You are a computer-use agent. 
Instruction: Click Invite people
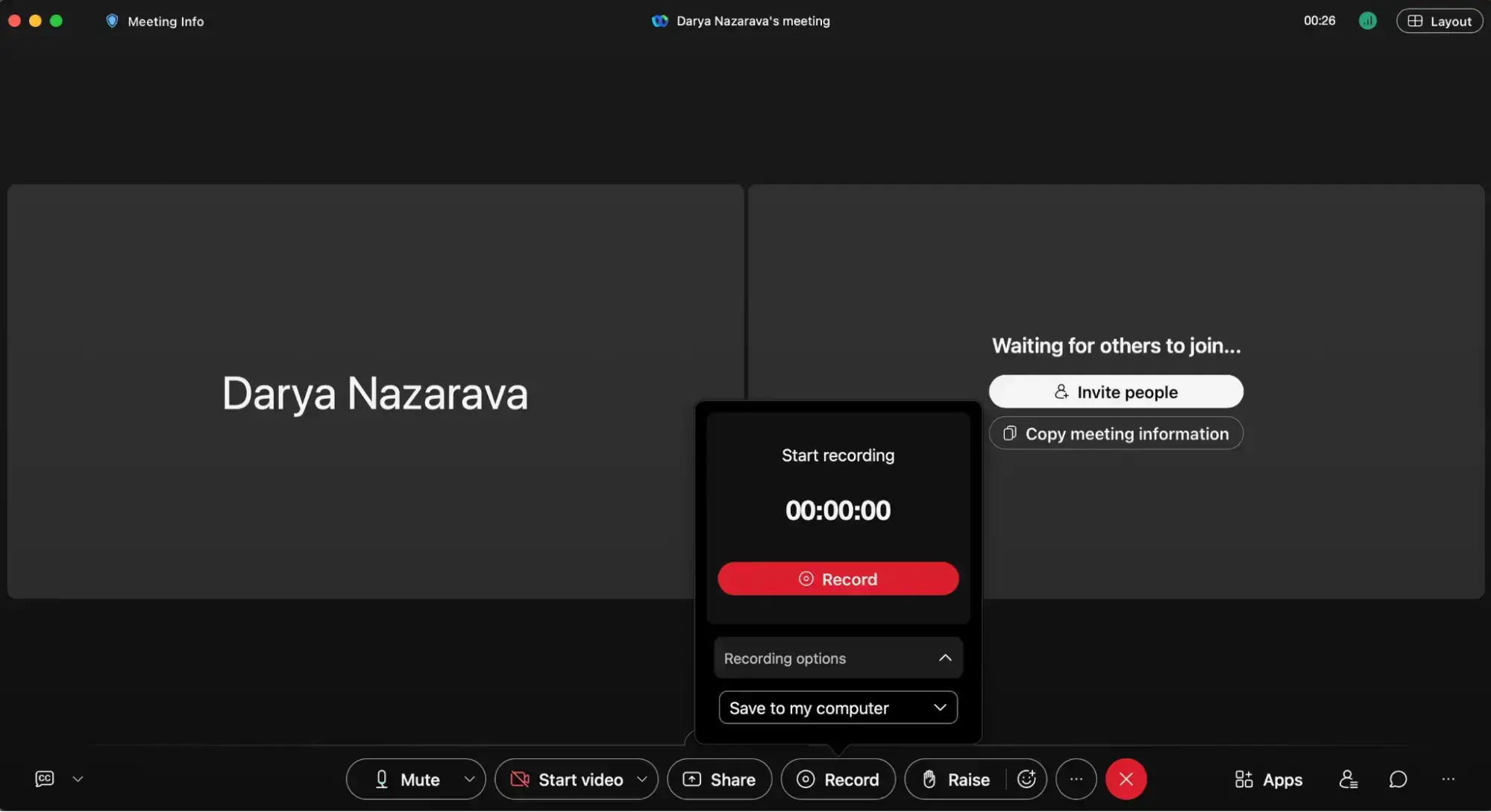(1115, 391)
